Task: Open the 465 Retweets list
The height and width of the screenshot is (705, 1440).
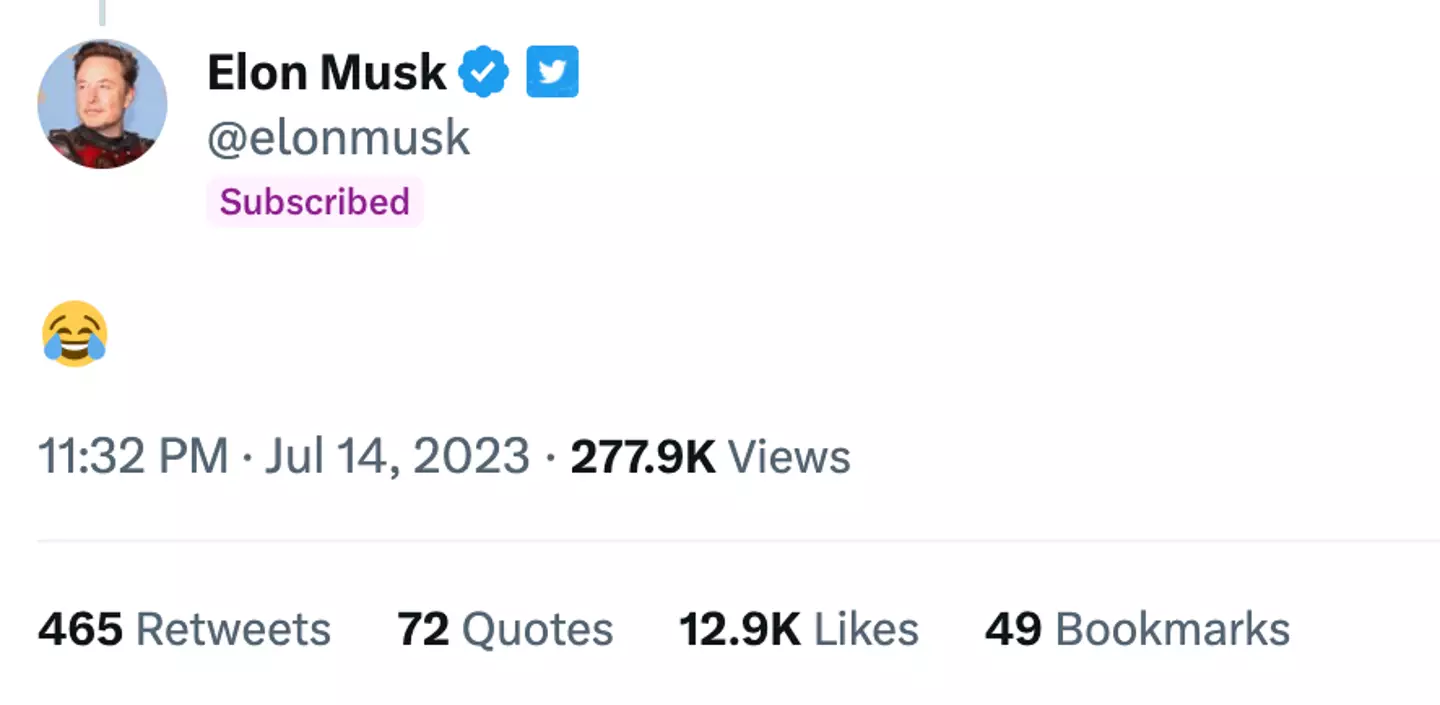Action: tap(183, 629)
